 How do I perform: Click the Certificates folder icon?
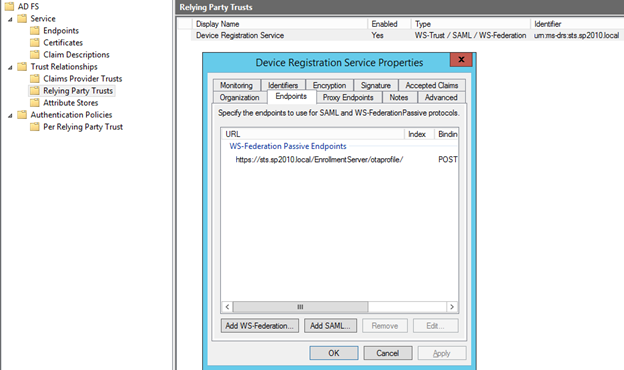click(35, 43)
